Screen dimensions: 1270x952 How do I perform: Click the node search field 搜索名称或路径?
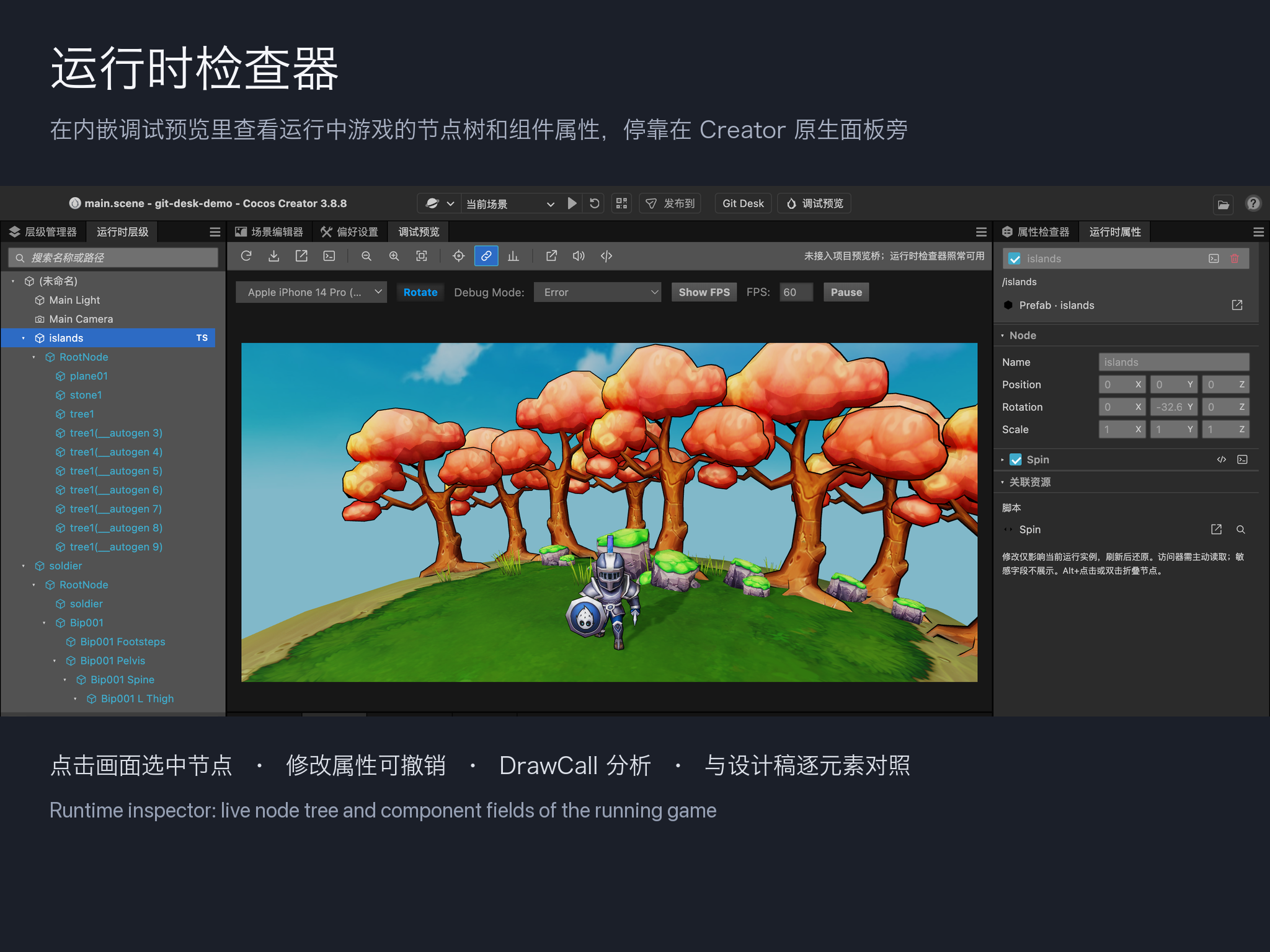pyautogui.click(x=113, y=258)
